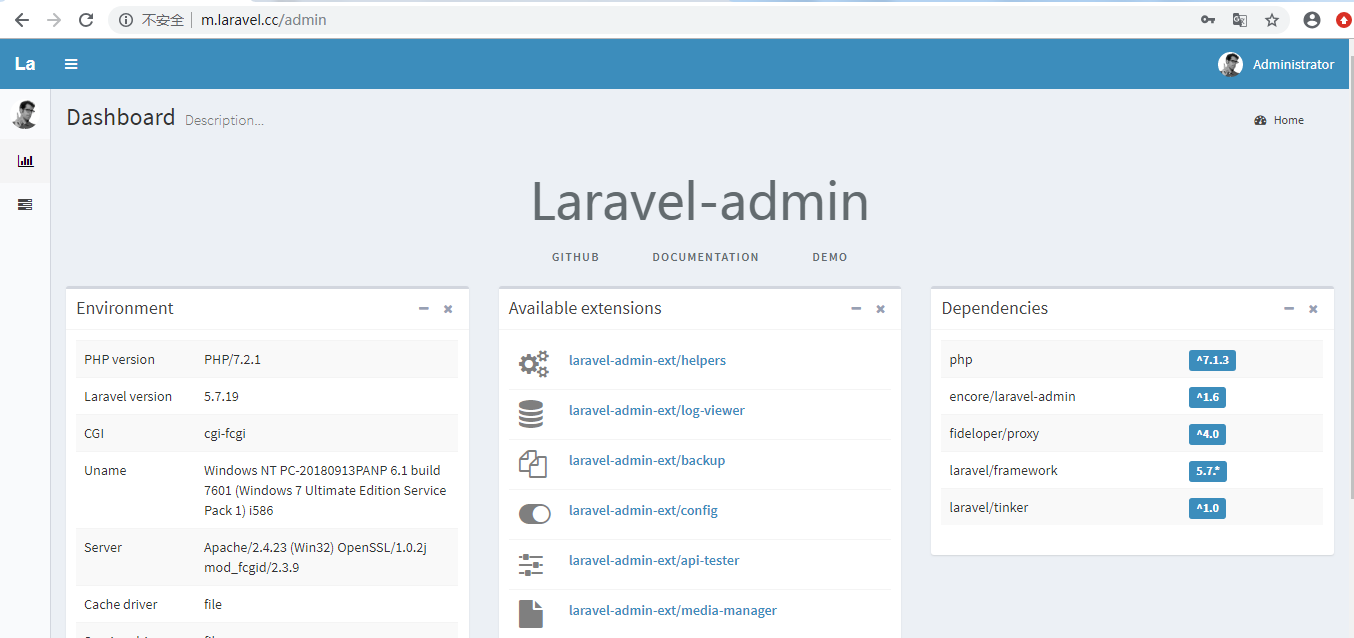Click the La logo
Viewport: 1354px width, 638px height.
point(25,64)
